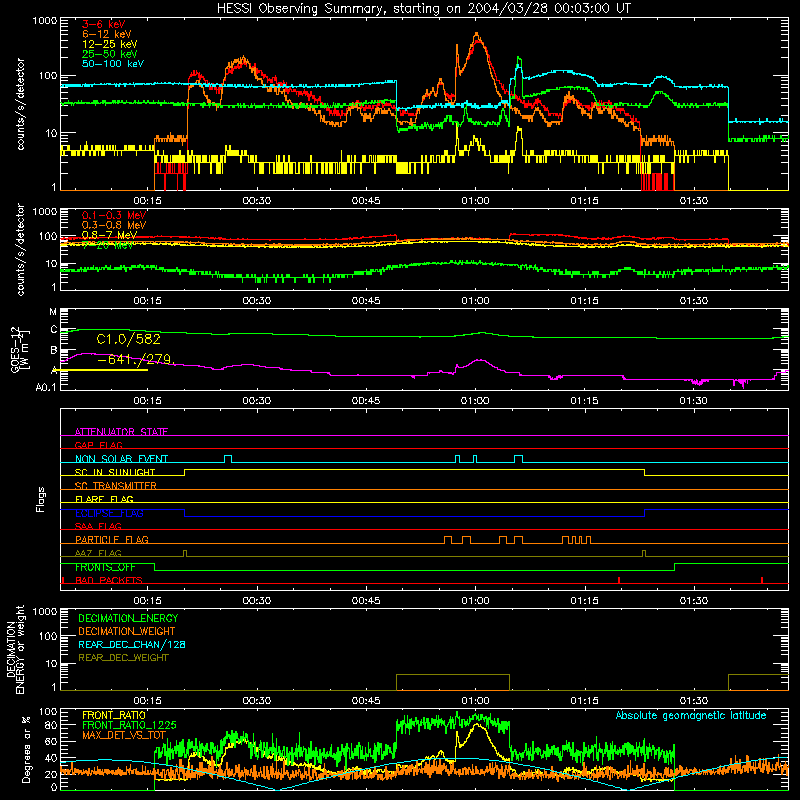The image size is (800, 800).
Task: Click the counts/s/detector axis title of keV panel
Action: 20,104
